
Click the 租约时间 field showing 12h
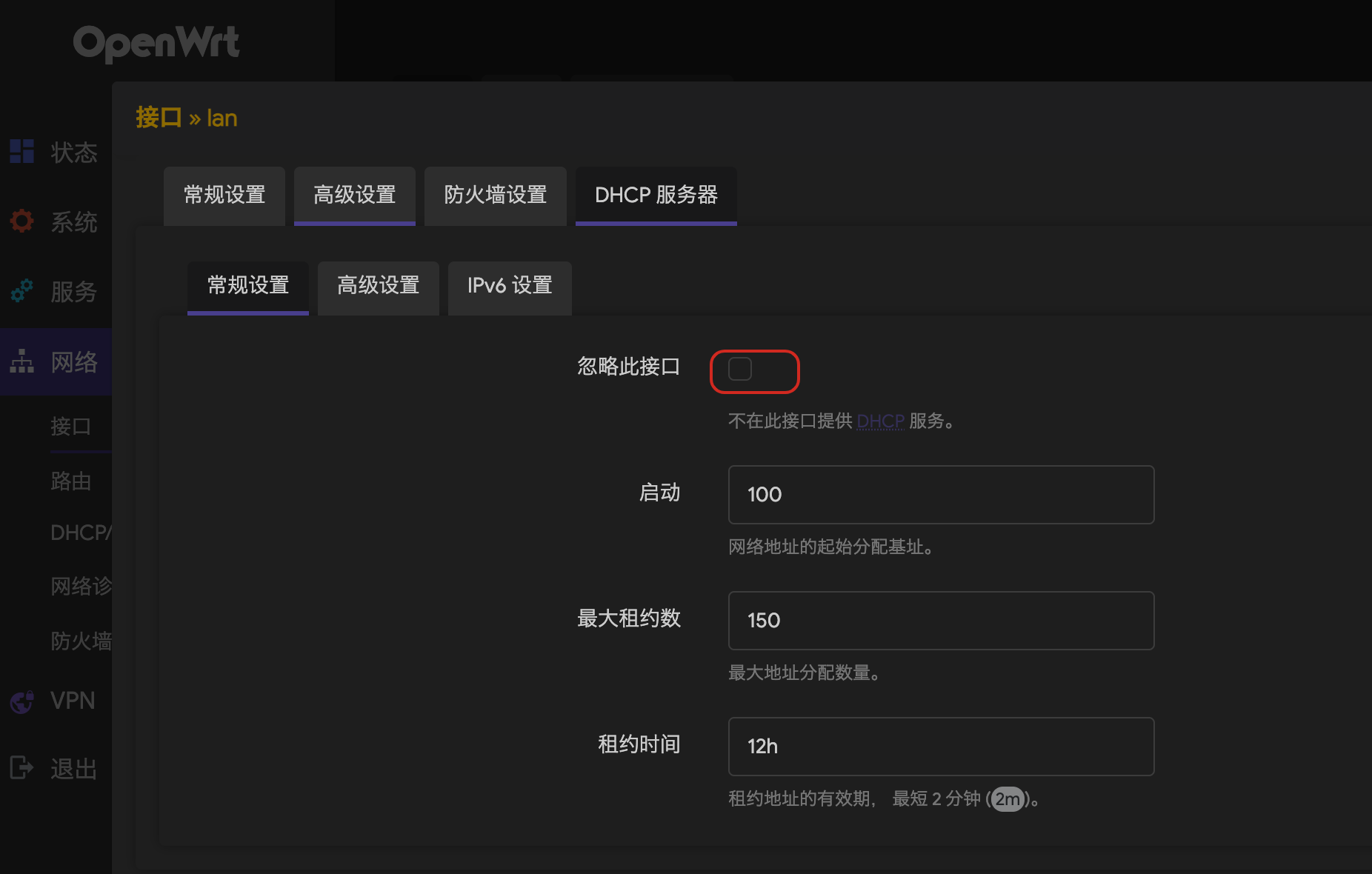pos(940,747)
